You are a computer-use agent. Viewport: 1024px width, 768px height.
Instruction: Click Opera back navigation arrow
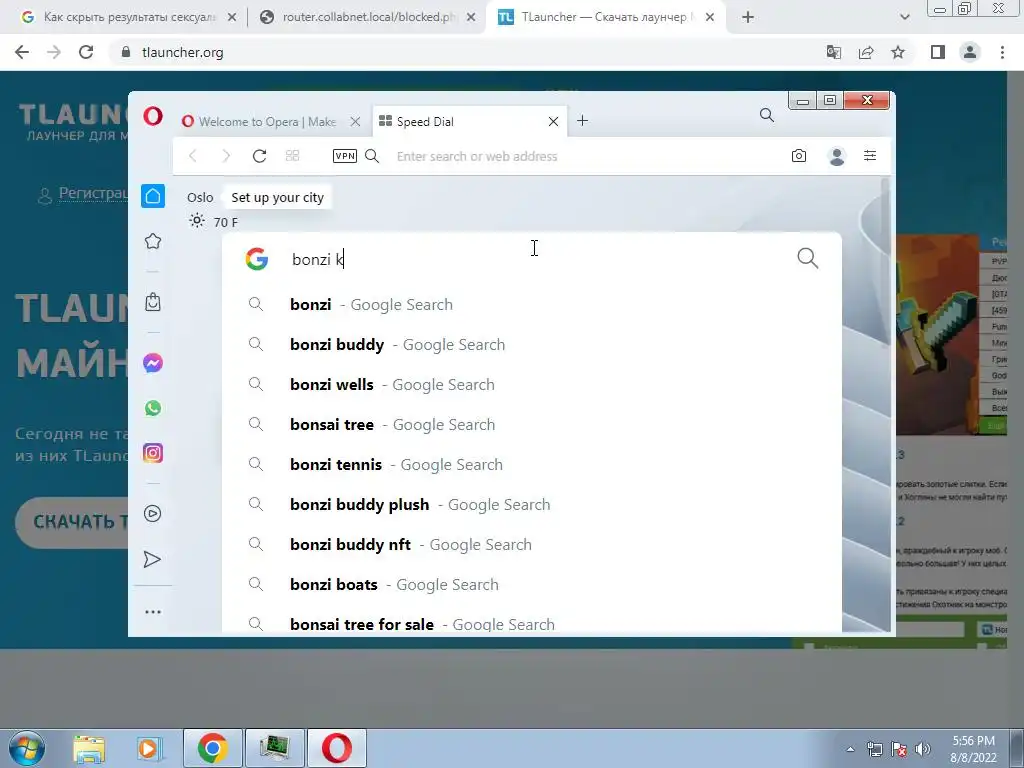pos(193,156)
